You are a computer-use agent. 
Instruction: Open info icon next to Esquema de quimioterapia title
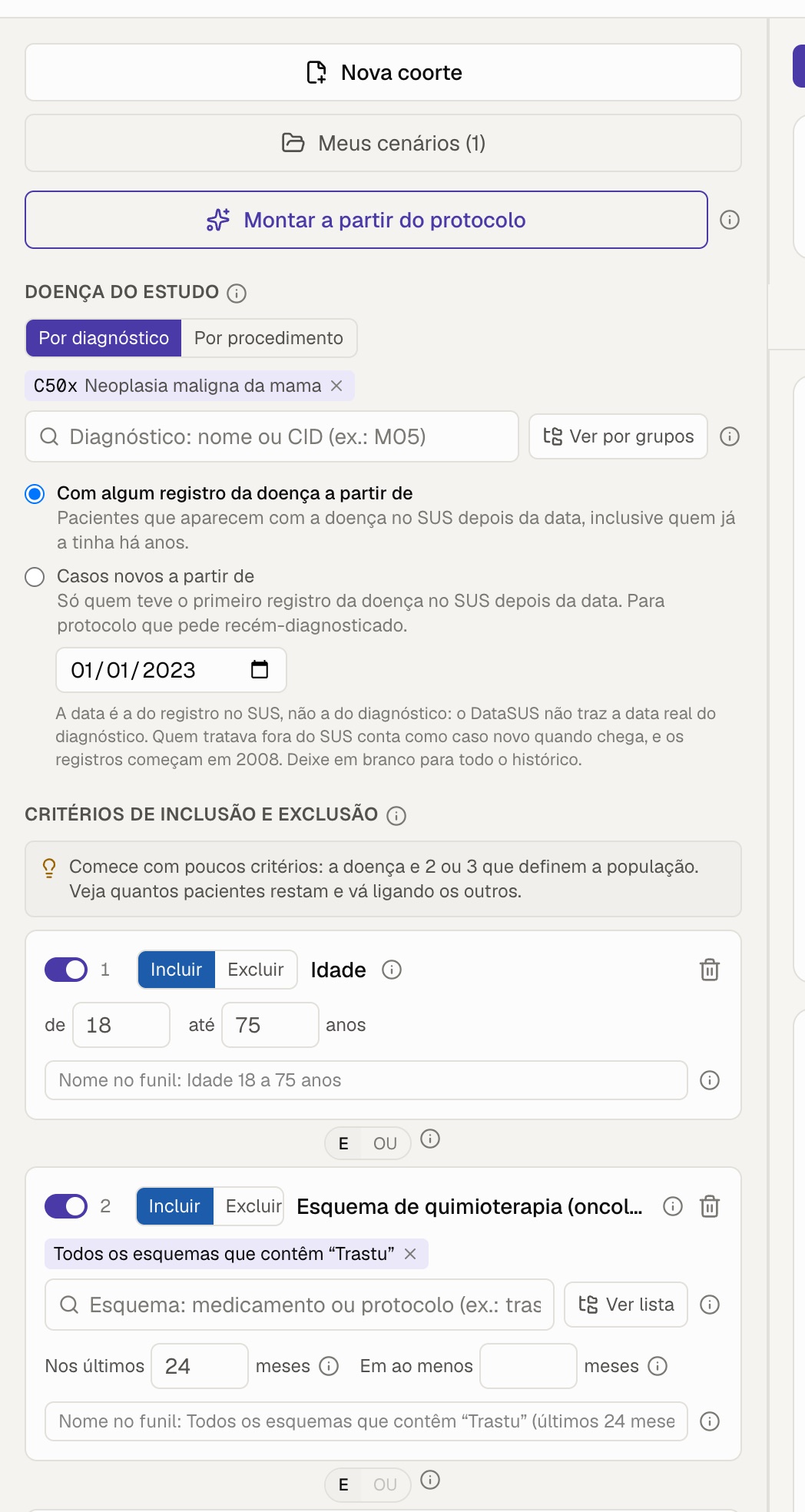673,1206
